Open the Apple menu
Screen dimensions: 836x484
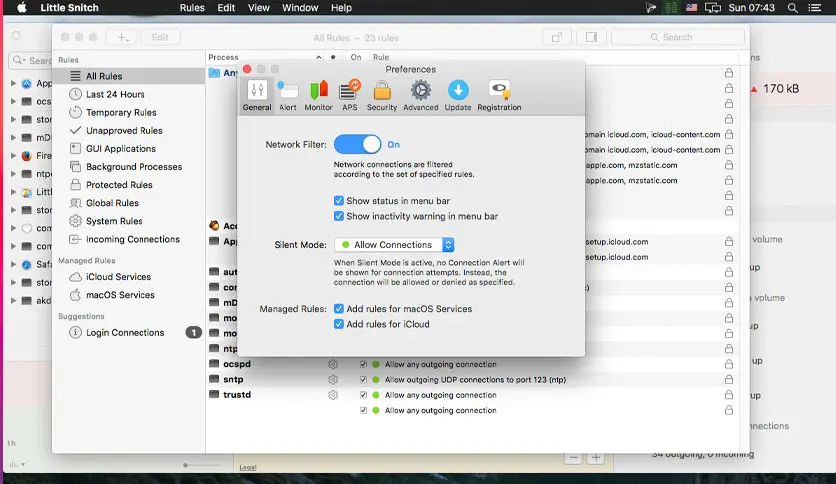pyautogui.click(x=22, y=8)
